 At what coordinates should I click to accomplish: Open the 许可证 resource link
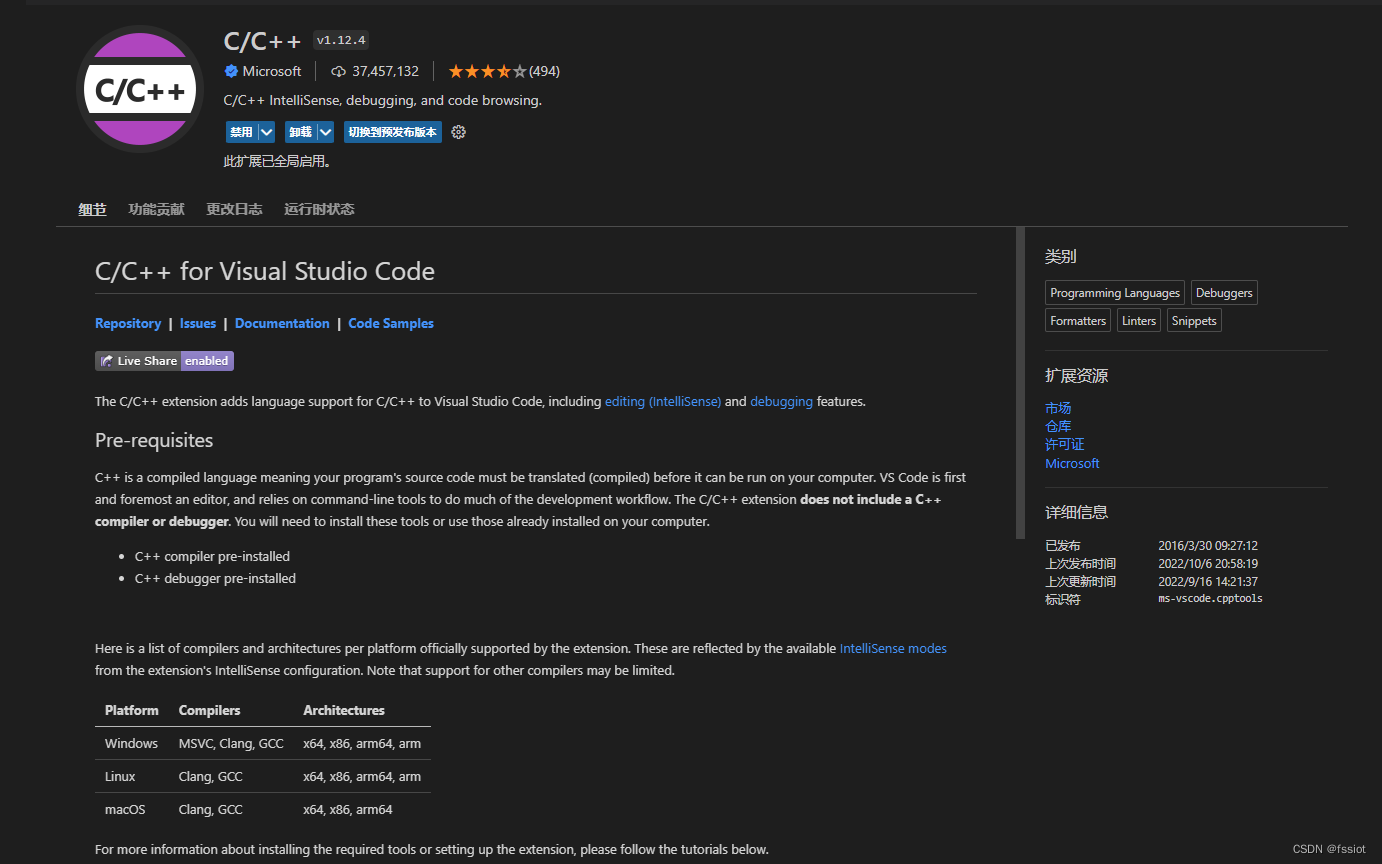click(1065, 444)
